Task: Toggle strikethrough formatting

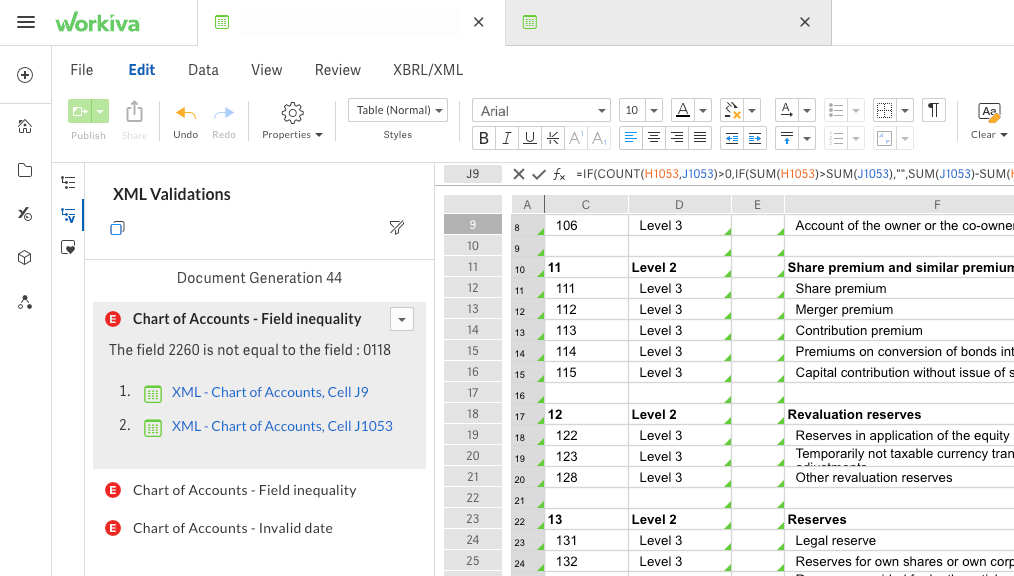Action: tap(553, 138)
